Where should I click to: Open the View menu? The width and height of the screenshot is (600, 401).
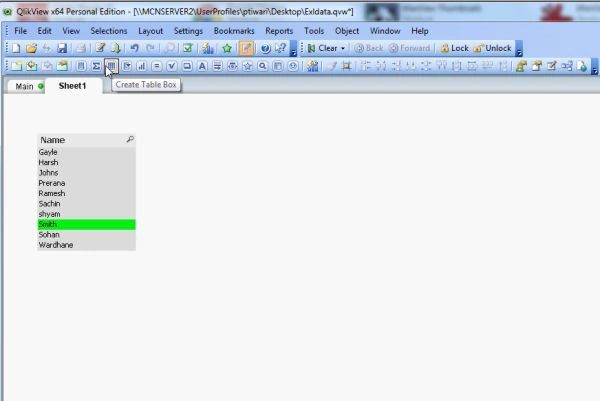[71, 31]
